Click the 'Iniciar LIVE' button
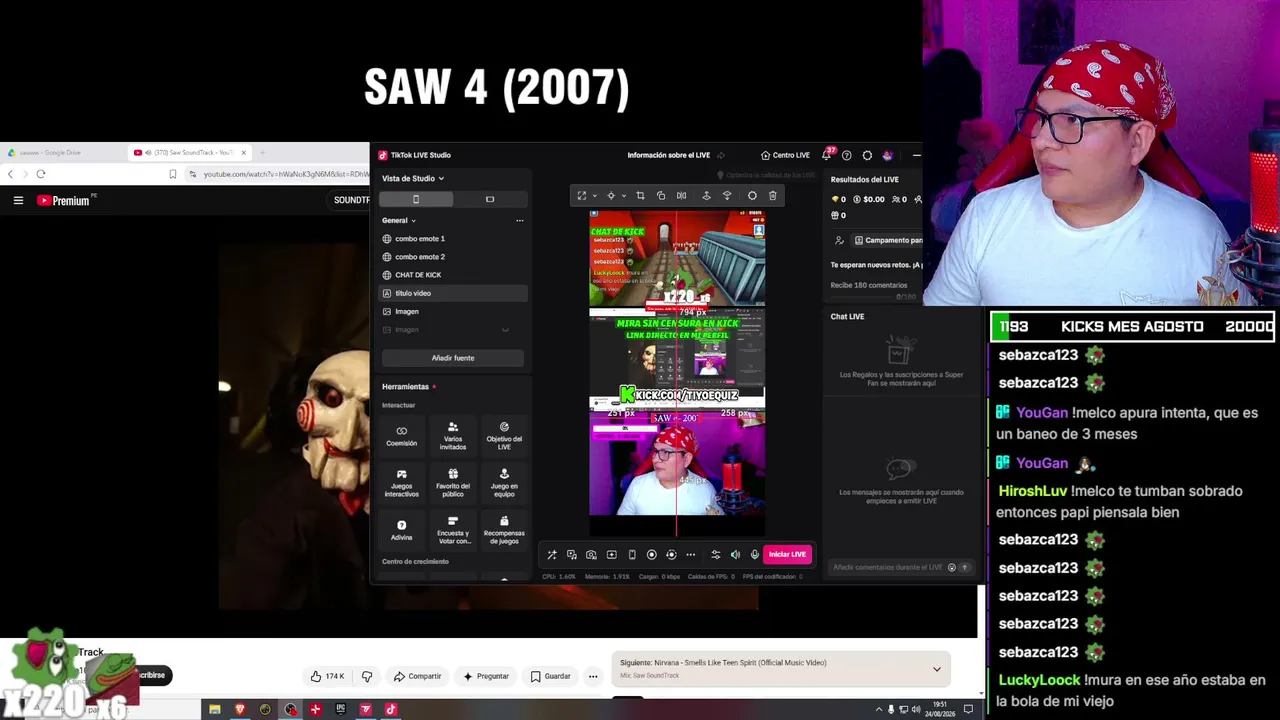1280x720 pixels. coord(787,555)
